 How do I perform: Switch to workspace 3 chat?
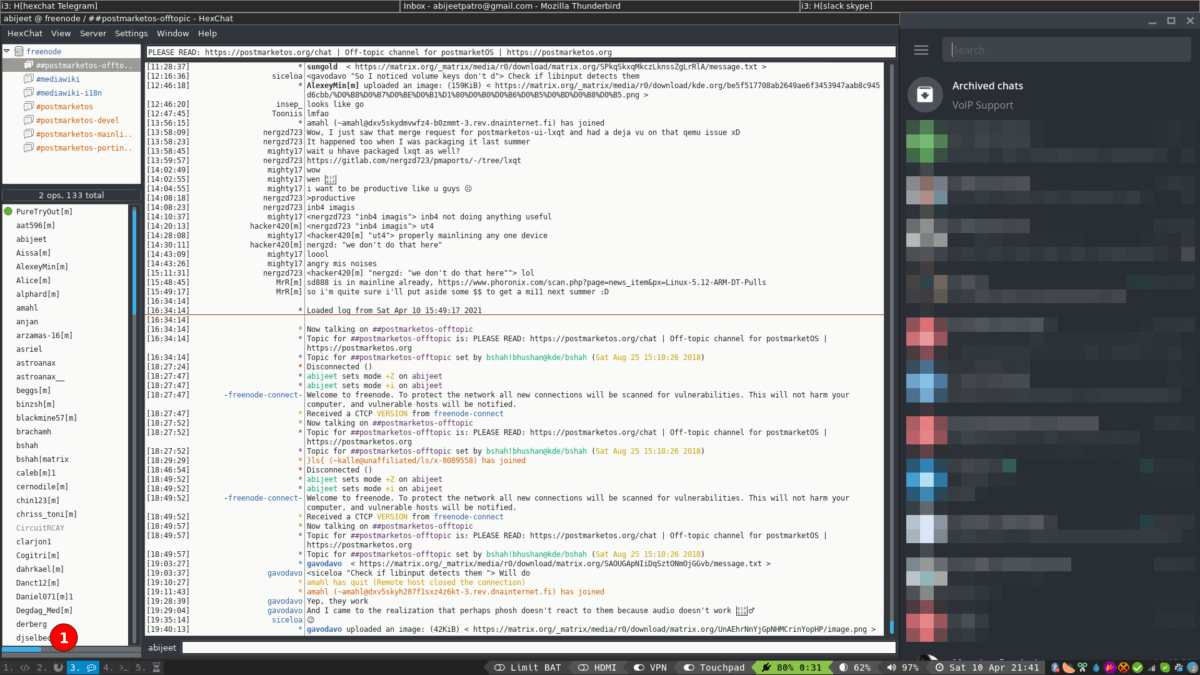(83, 667)
